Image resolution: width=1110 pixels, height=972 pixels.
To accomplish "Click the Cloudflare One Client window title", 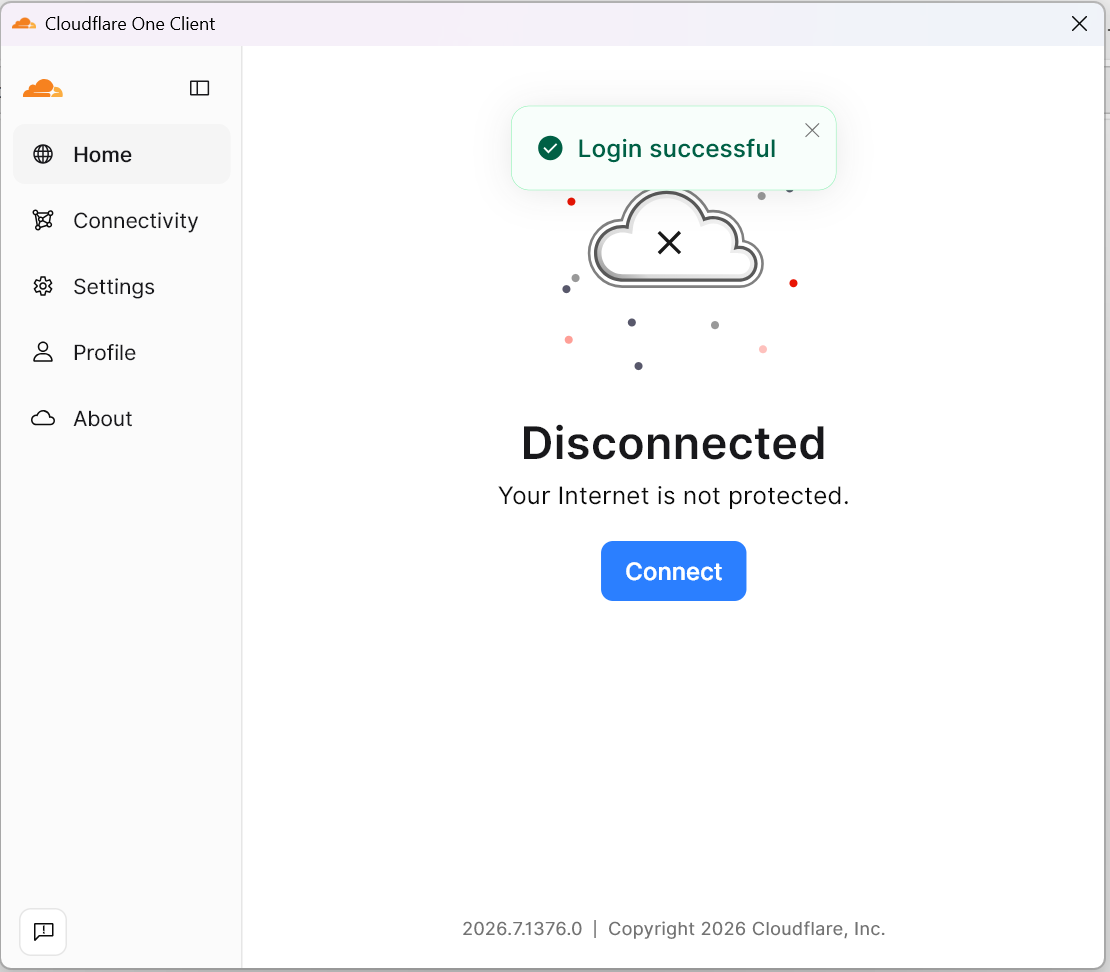I will [x=130, y=23].
